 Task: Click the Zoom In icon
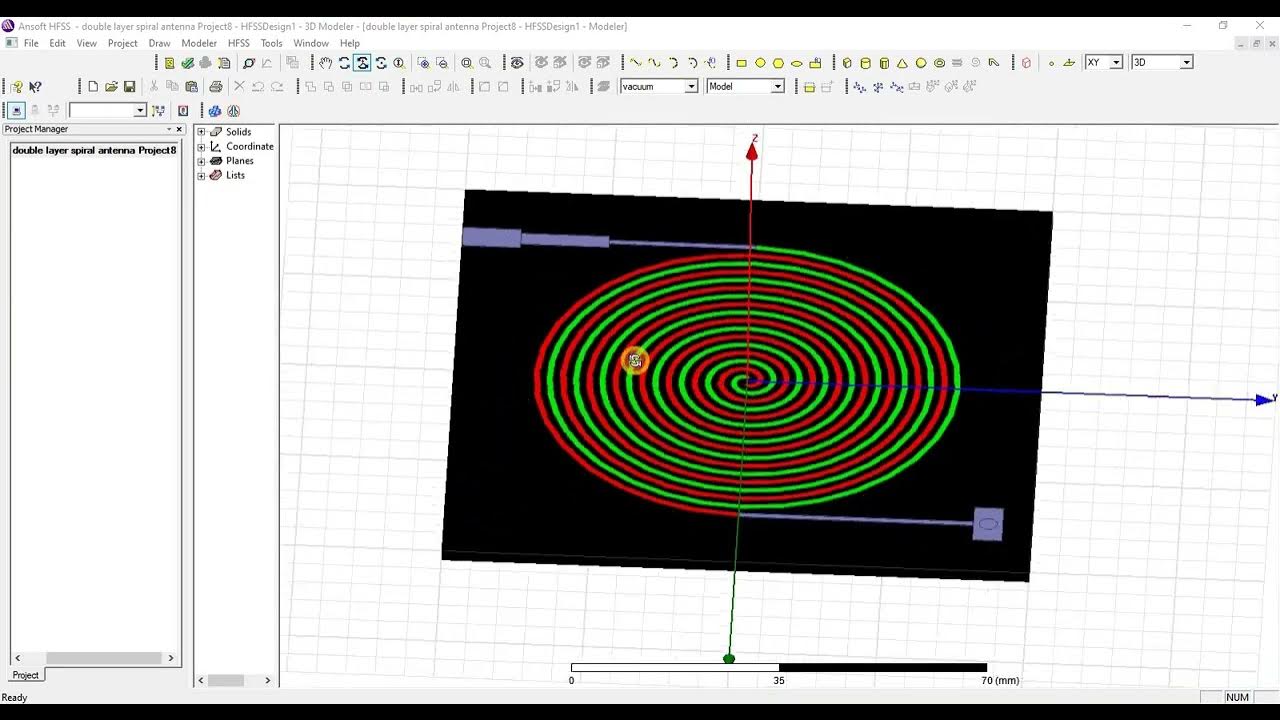click(424, 63)
